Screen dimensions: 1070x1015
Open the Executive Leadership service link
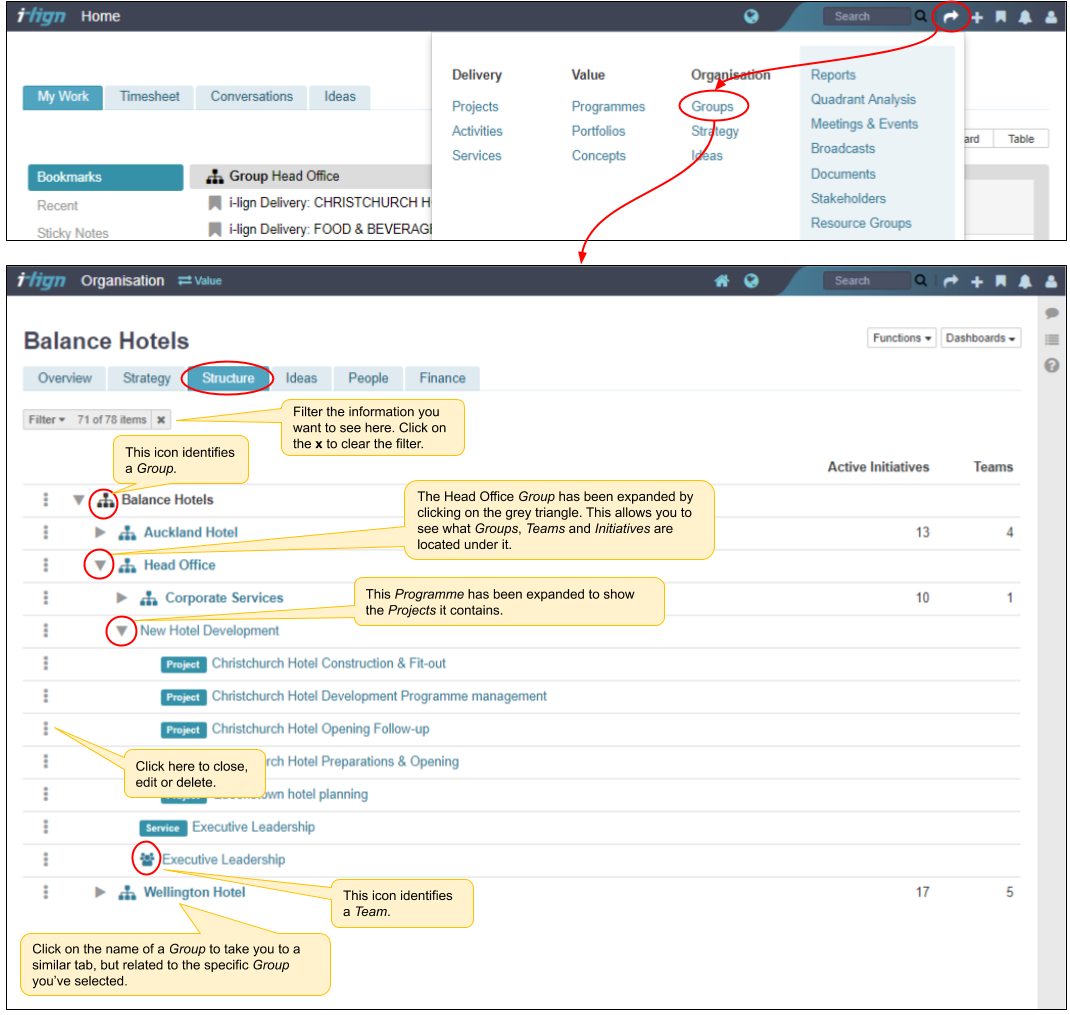253,827
